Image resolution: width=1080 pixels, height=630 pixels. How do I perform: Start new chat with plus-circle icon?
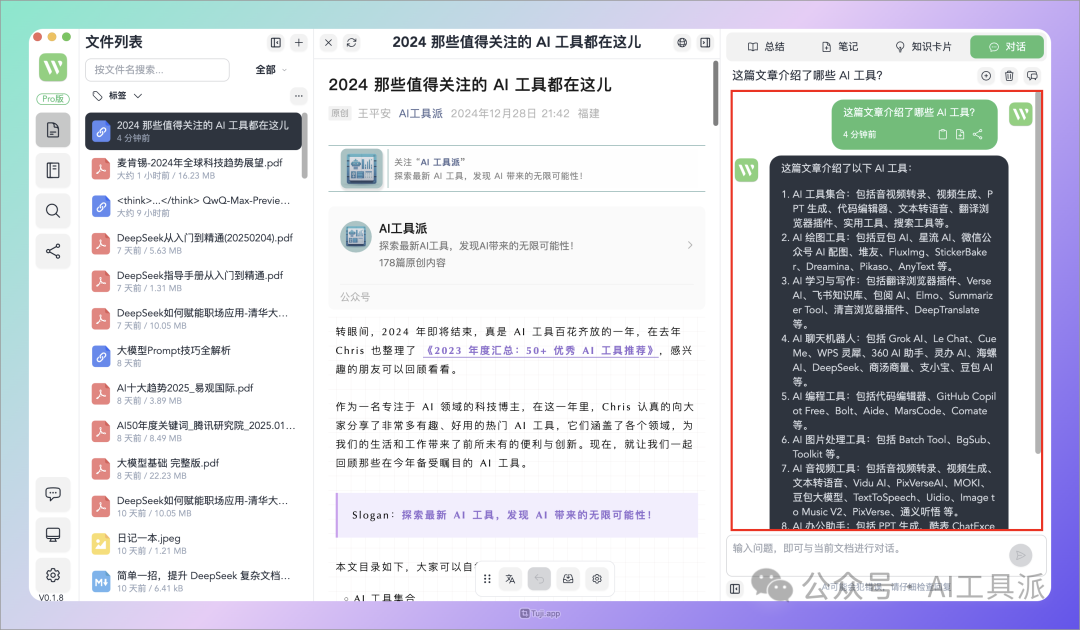[x=986, y=76]
